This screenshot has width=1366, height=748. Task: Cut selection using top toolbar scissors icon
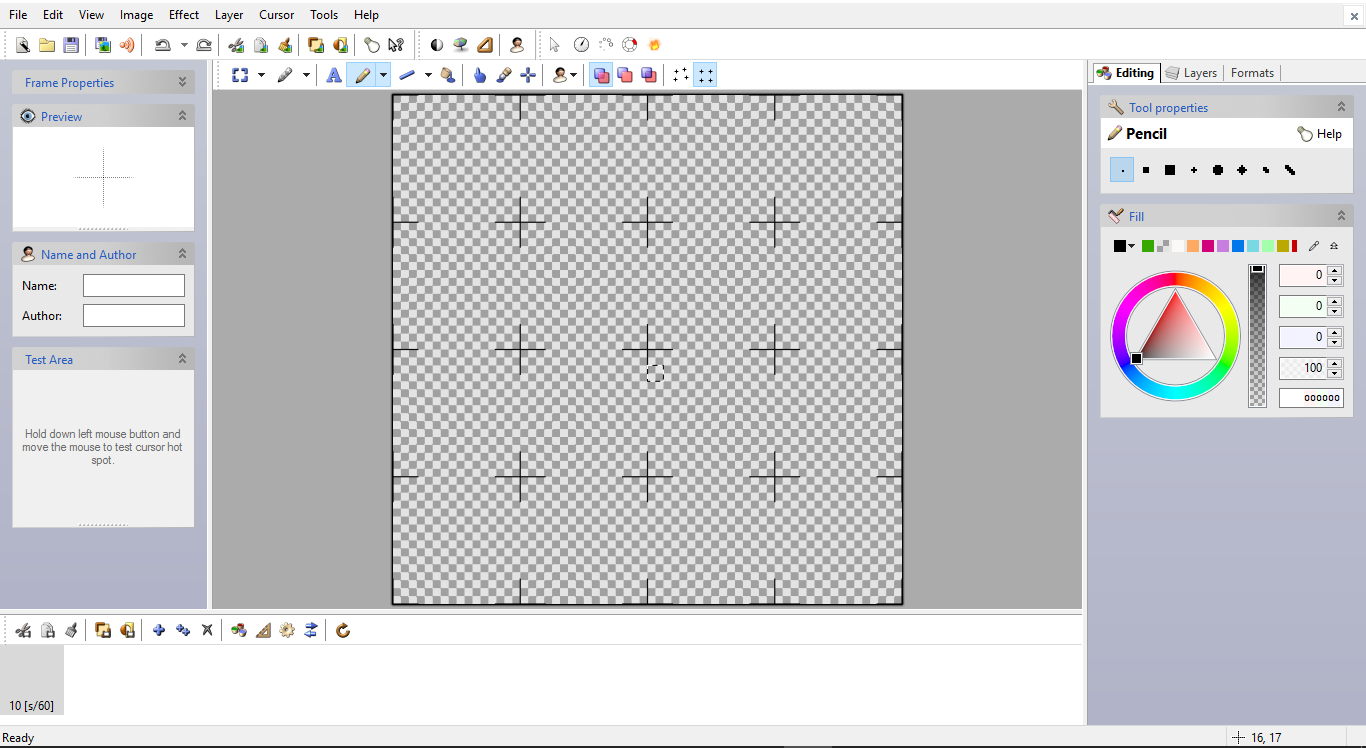pos(236,45)
